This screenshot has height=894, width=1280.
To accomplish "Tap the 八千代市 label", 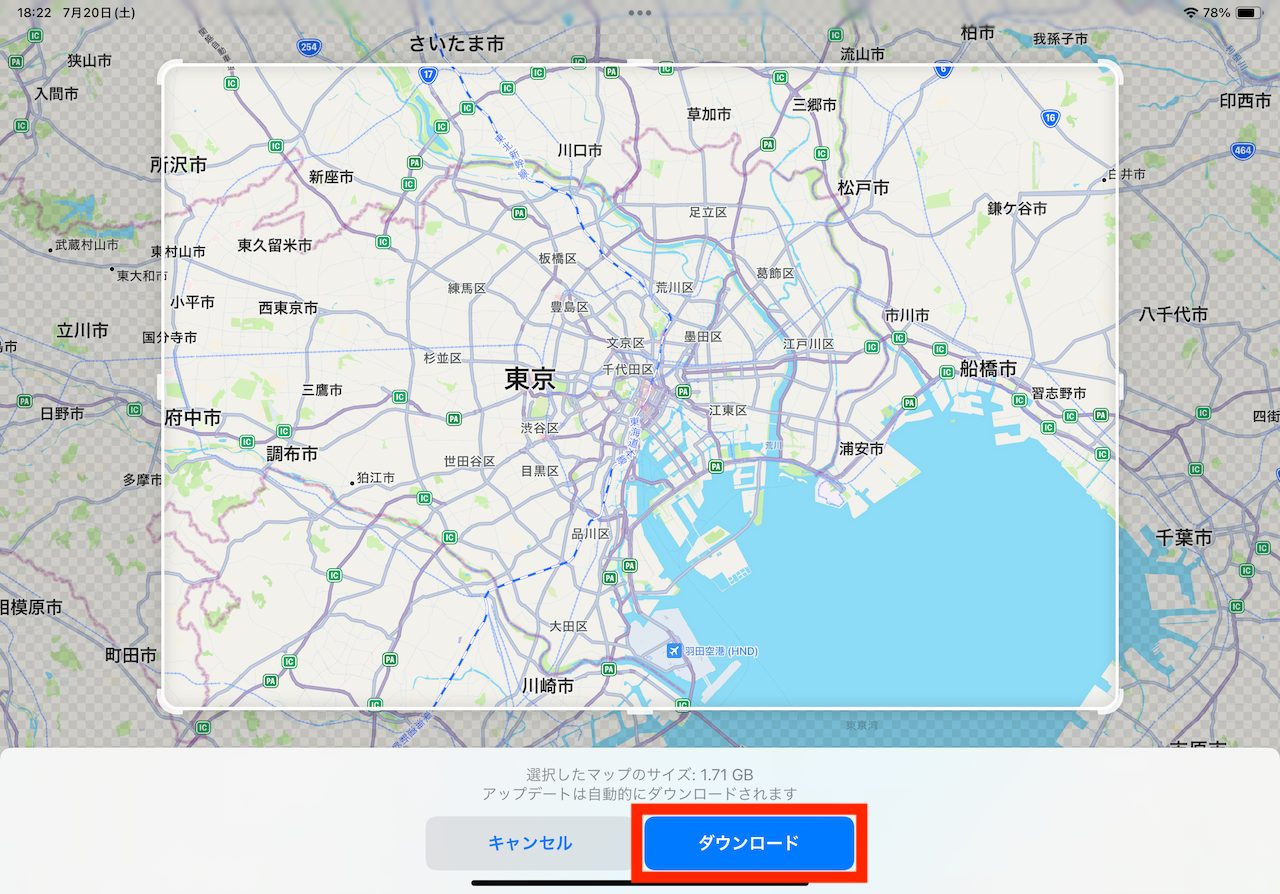I will (1174, 314).
